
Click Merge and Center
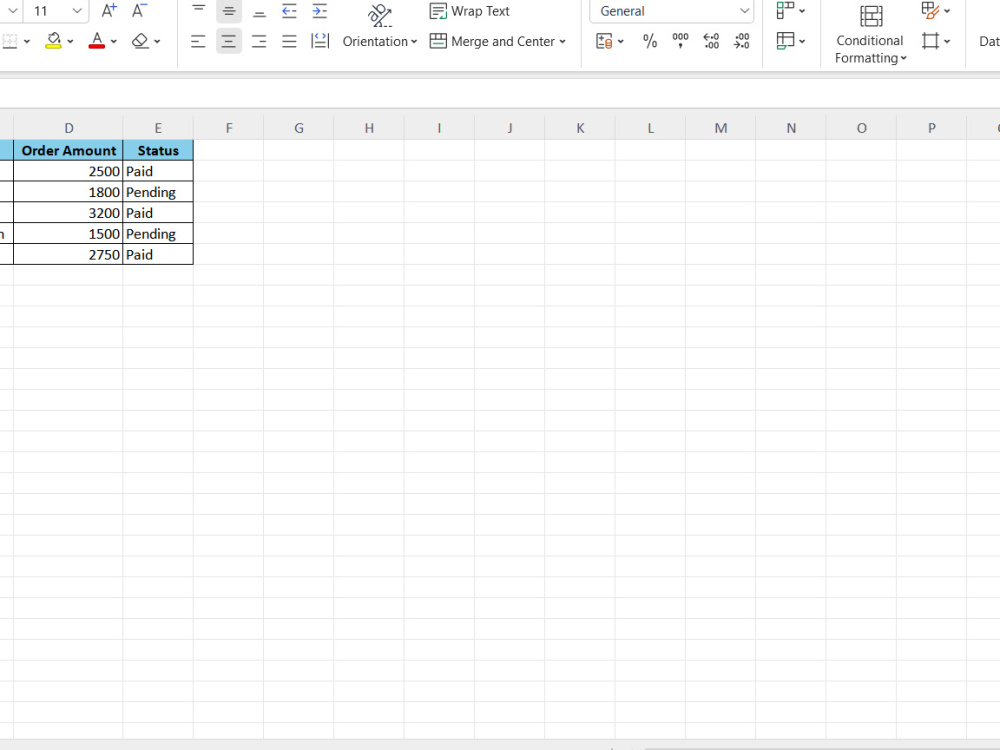(x=492, y=41)
